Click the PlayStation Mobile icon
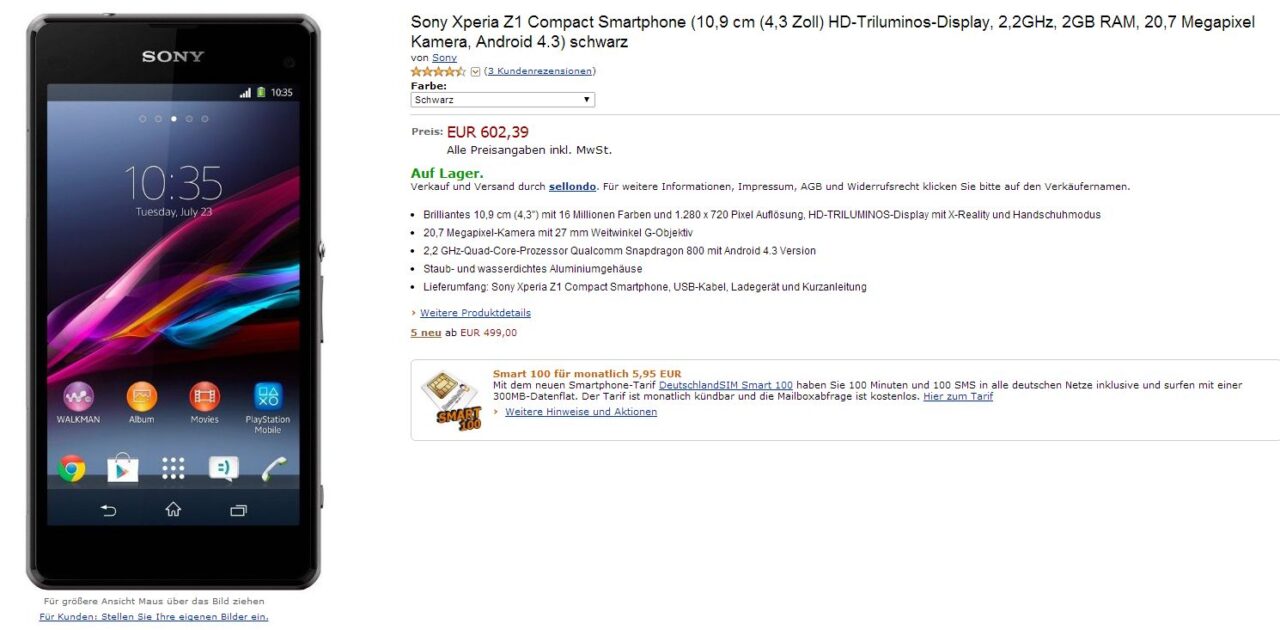Image resolution: width=1280 pixels, height=630 pixels. click(x=268, y=397)
